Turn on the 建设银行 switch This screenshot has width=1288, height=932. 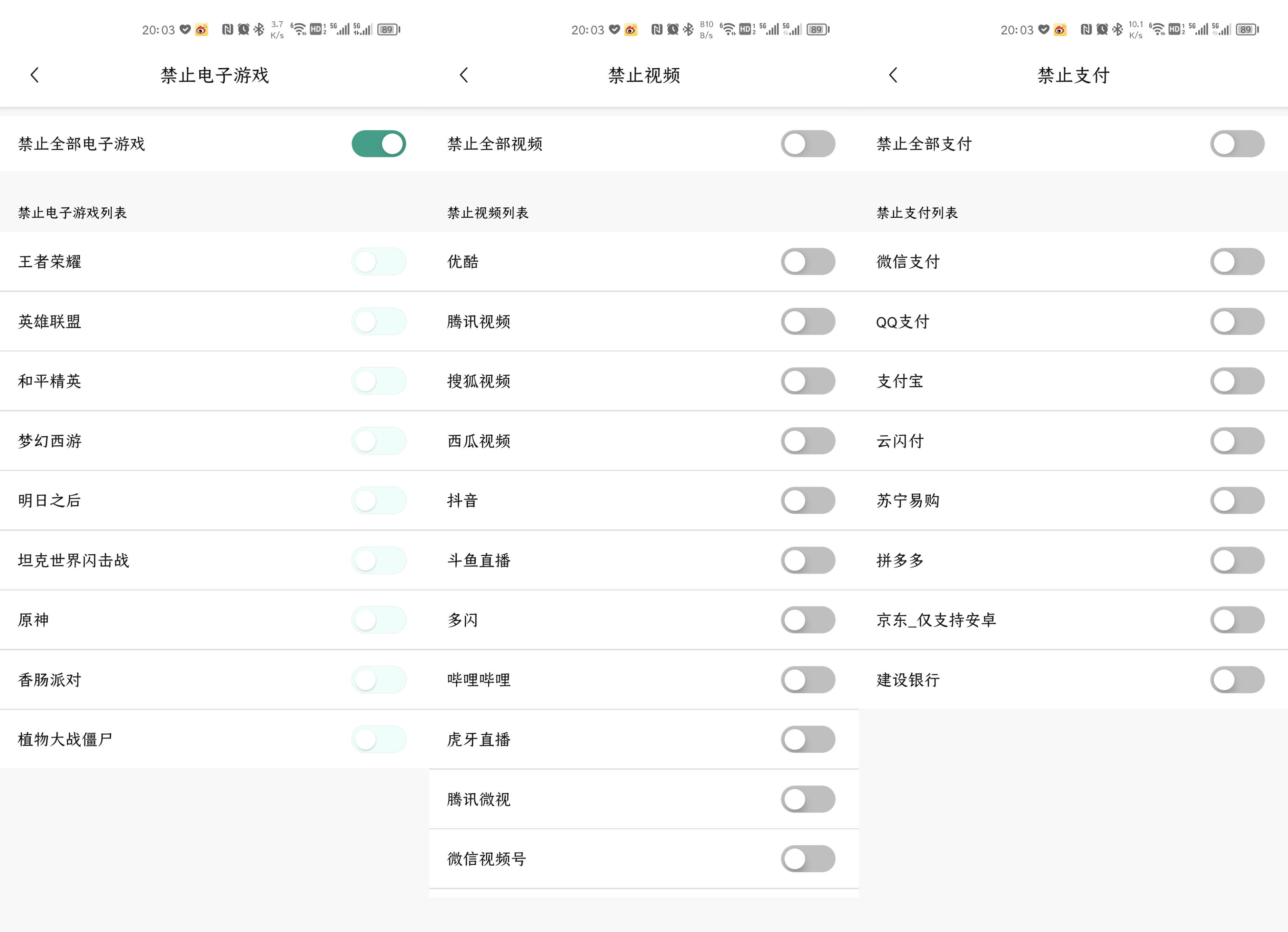pos(1238,680)
